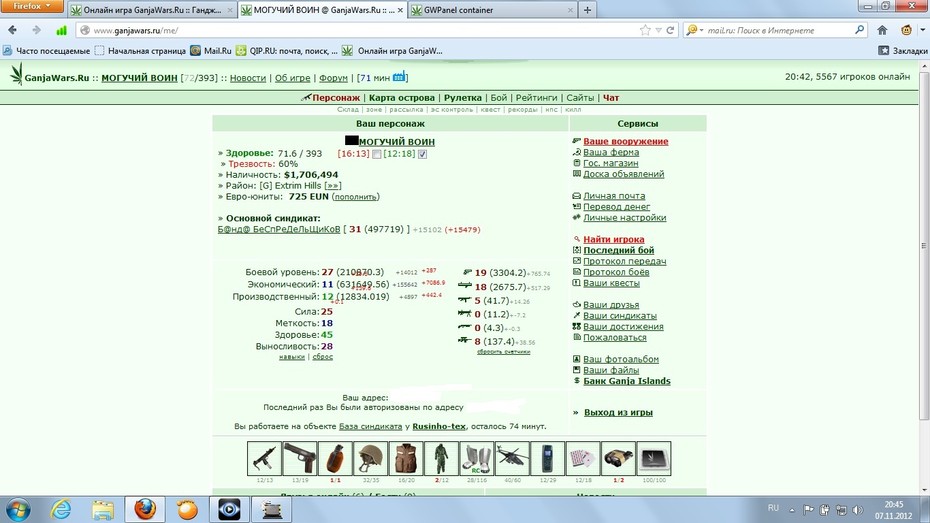The image size is (930, 523).
Task: Open the playing cards inventory item
Action: point(583,458)
